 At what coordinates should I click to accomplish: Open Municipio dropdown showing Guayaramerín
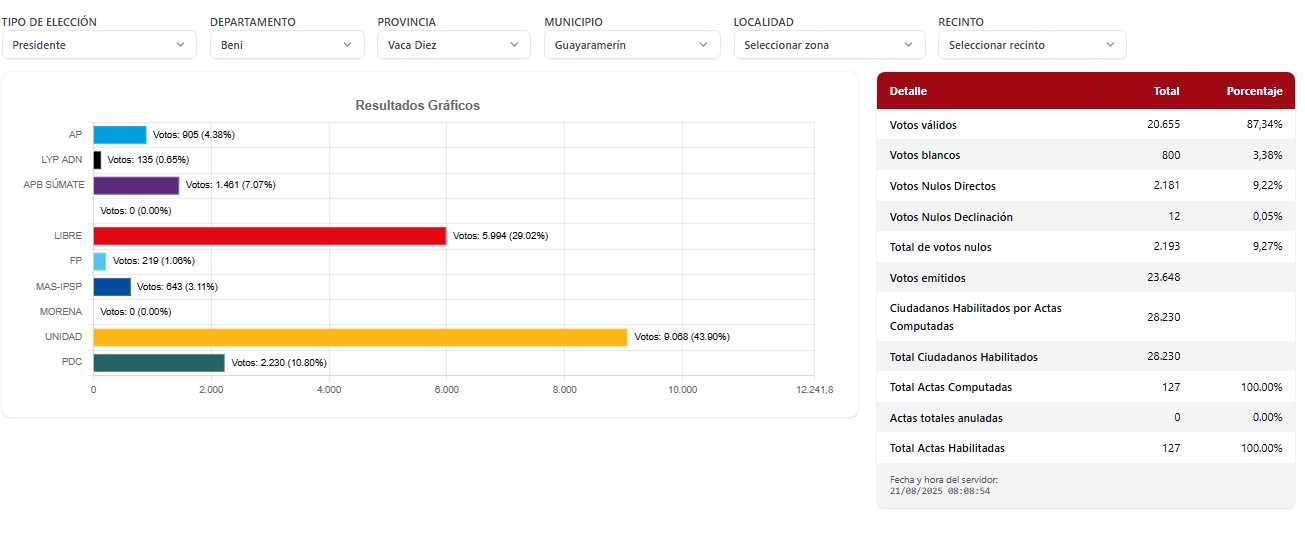click(x=631, y=45)
